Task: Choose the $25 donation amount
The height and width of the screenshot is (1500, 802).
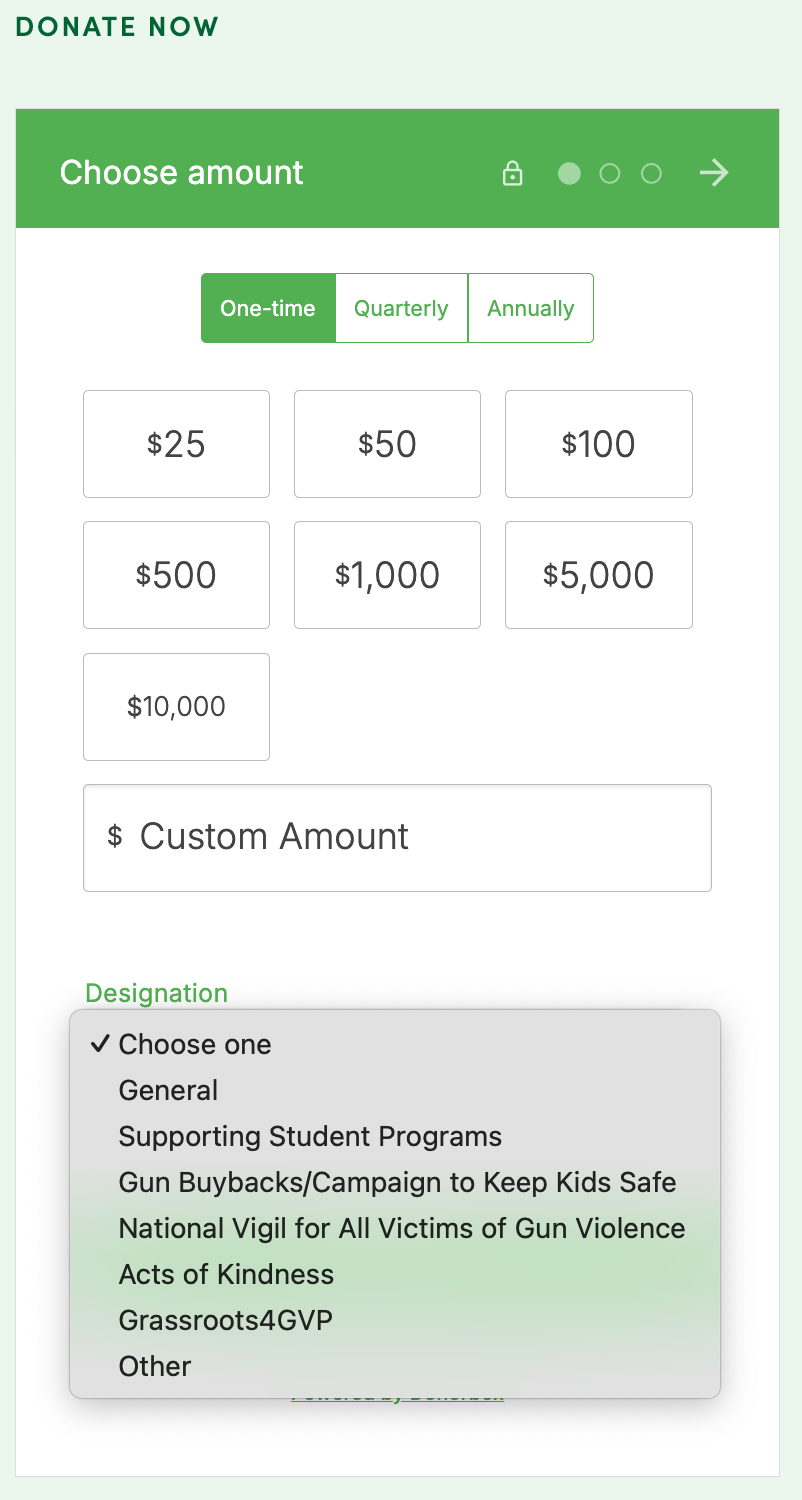Action: click(x=176, y=444)
